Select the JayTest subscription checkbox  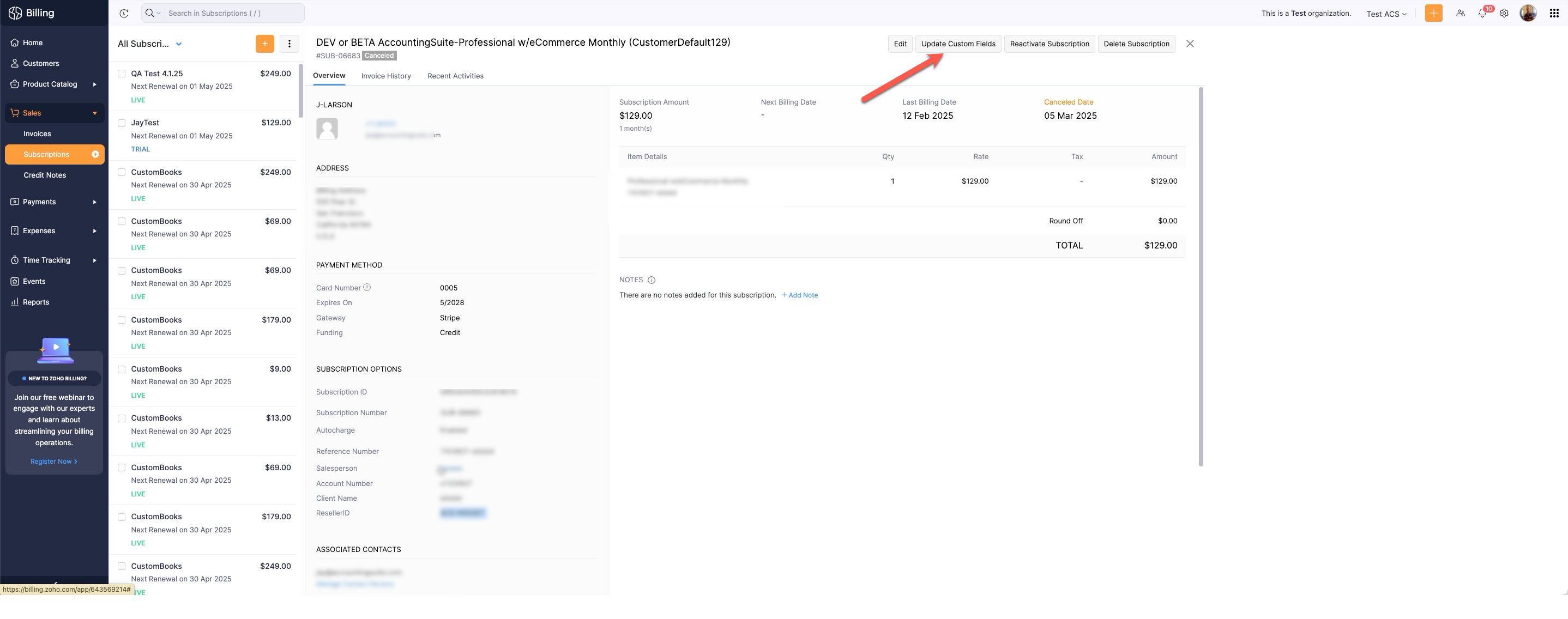click(122, 123)
